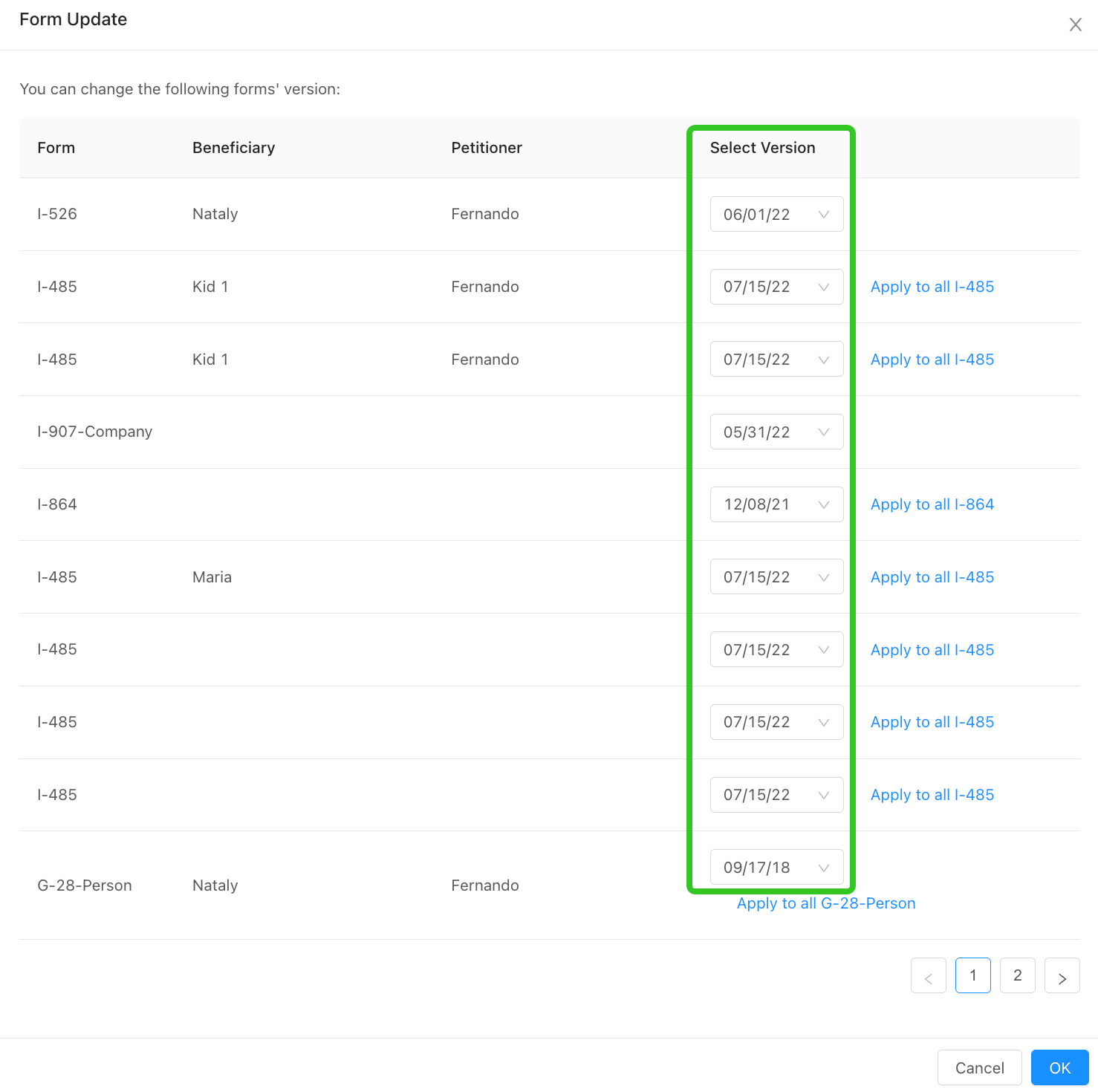Viewport: 1098px width, 1092px height.
Task: Click Fernando in the I-526 row
Action: click(x=485, y=214)
